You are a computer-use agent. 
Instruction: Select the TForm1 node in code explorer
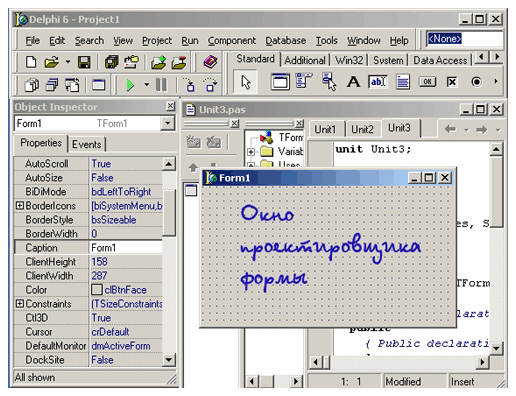coord(290,137)
